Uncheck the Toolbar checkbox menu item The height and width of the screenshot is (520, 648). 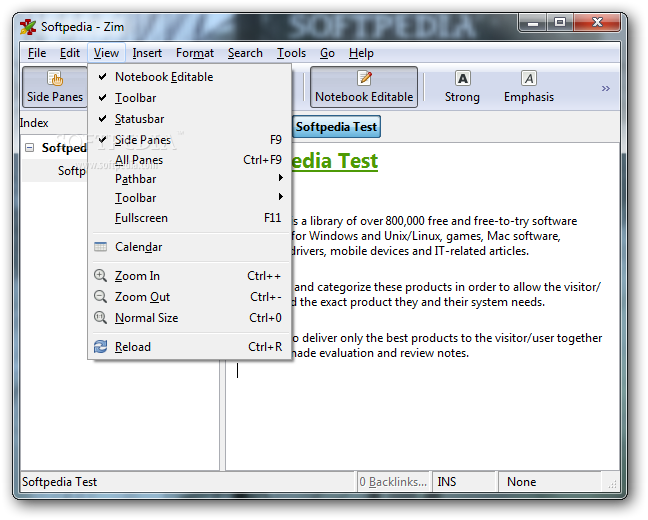[x=189, y=98]
